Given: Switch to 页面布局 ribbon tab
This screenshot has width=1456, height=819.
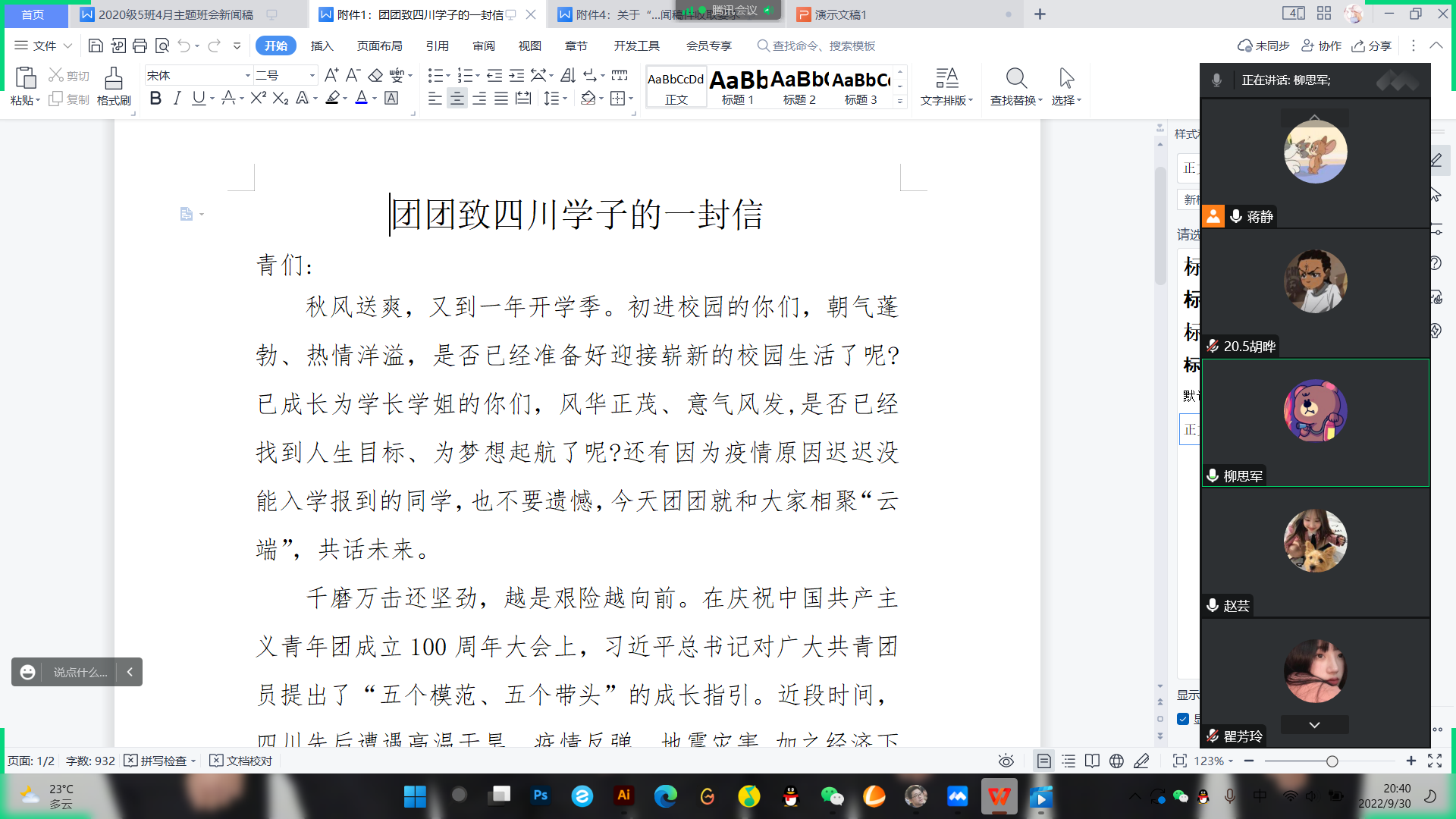Looking at the screenshot, I should (x=380, y=46).
